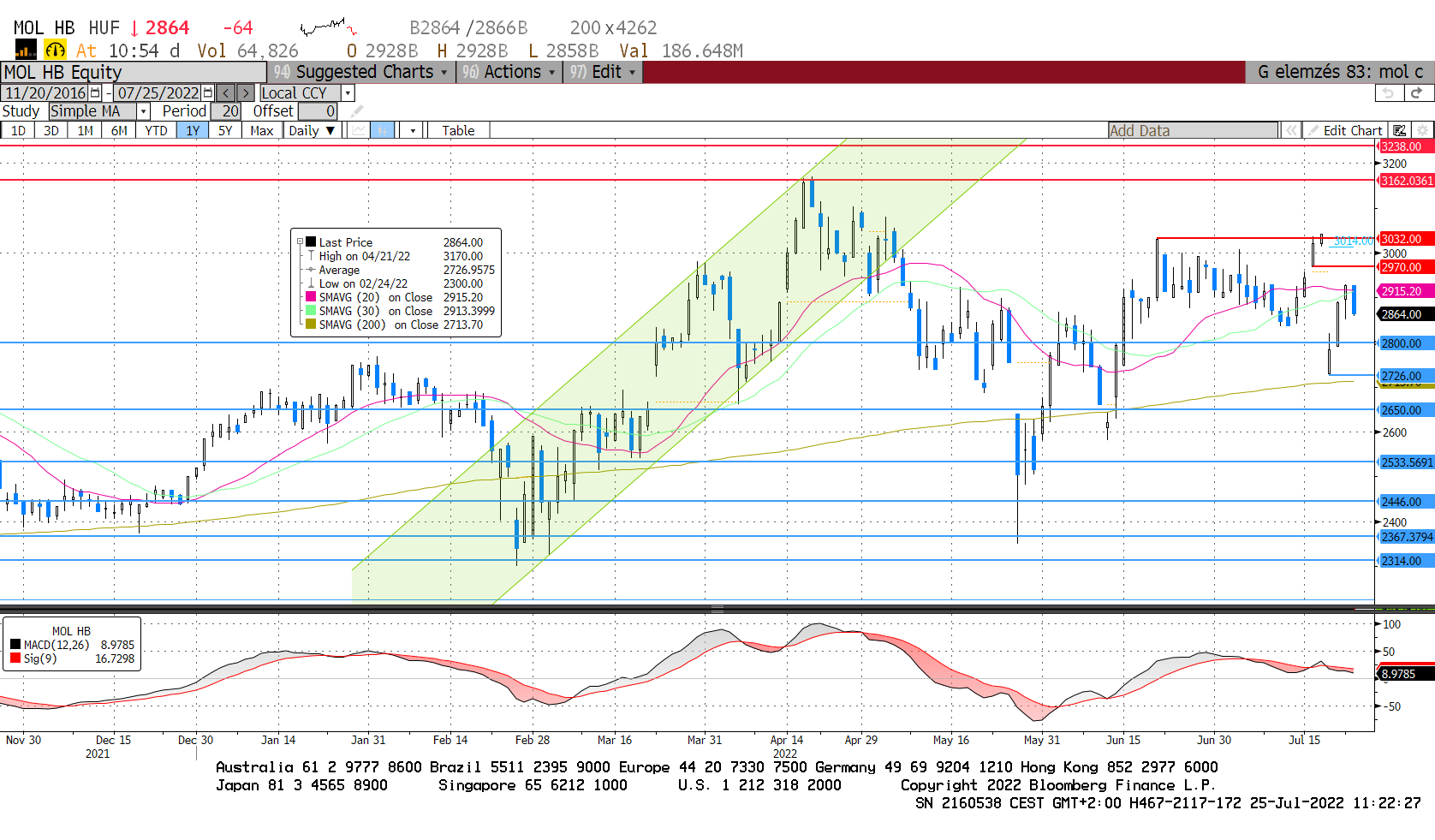Click the end date field 07/25/2022
This screenshot has height=840, width=1435.
[158, 92]
